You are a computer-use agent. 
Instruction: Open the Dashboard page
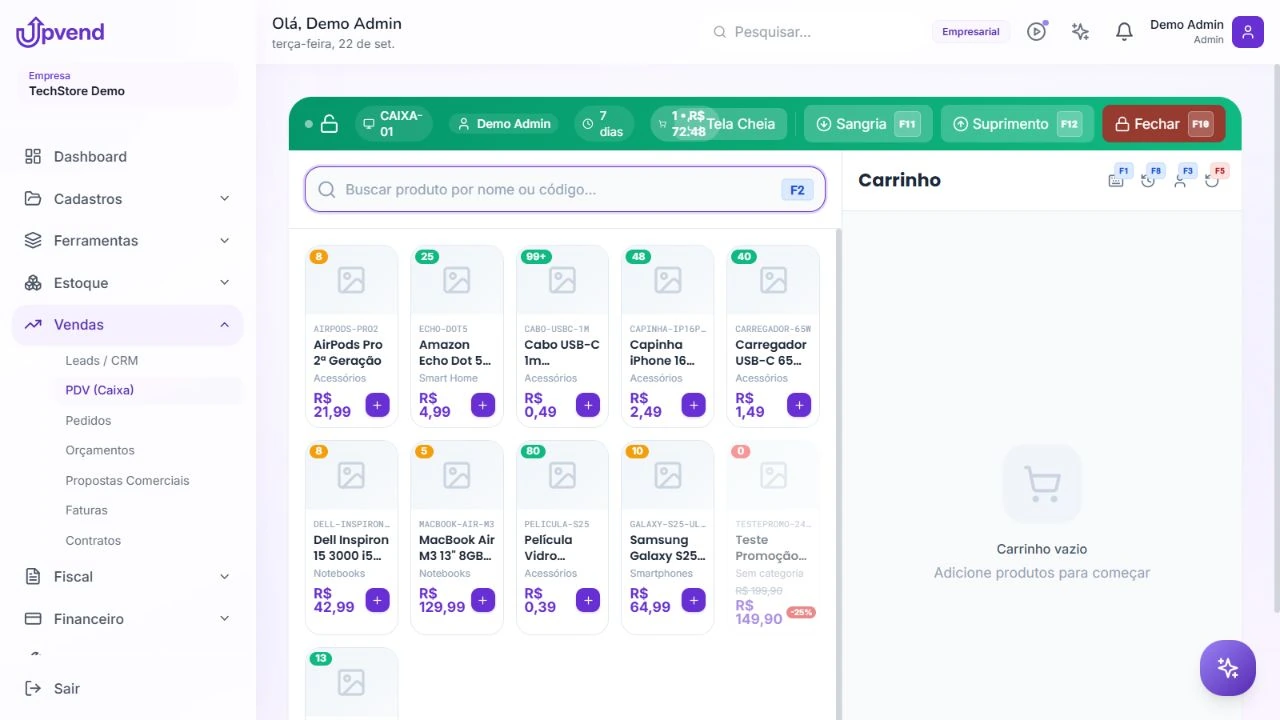[128, 157]
